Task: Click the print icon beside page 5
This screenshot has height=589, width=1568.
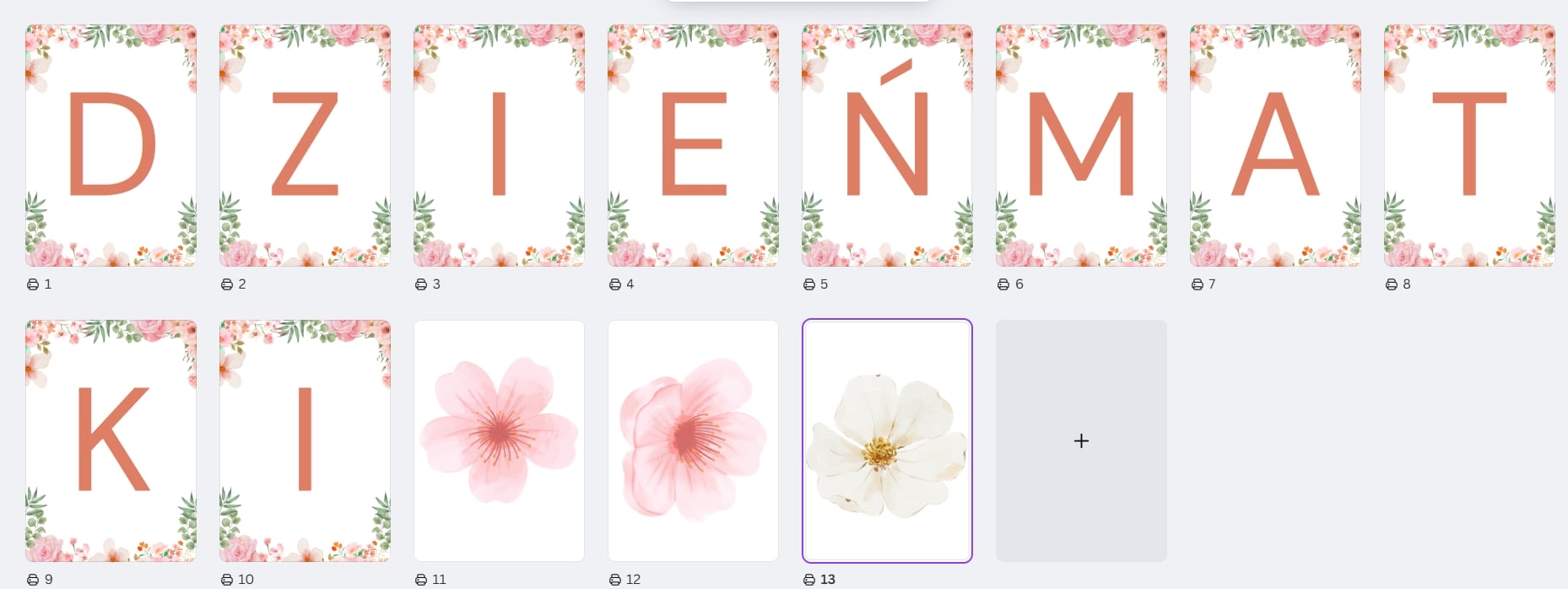Action: pos(809,284)
